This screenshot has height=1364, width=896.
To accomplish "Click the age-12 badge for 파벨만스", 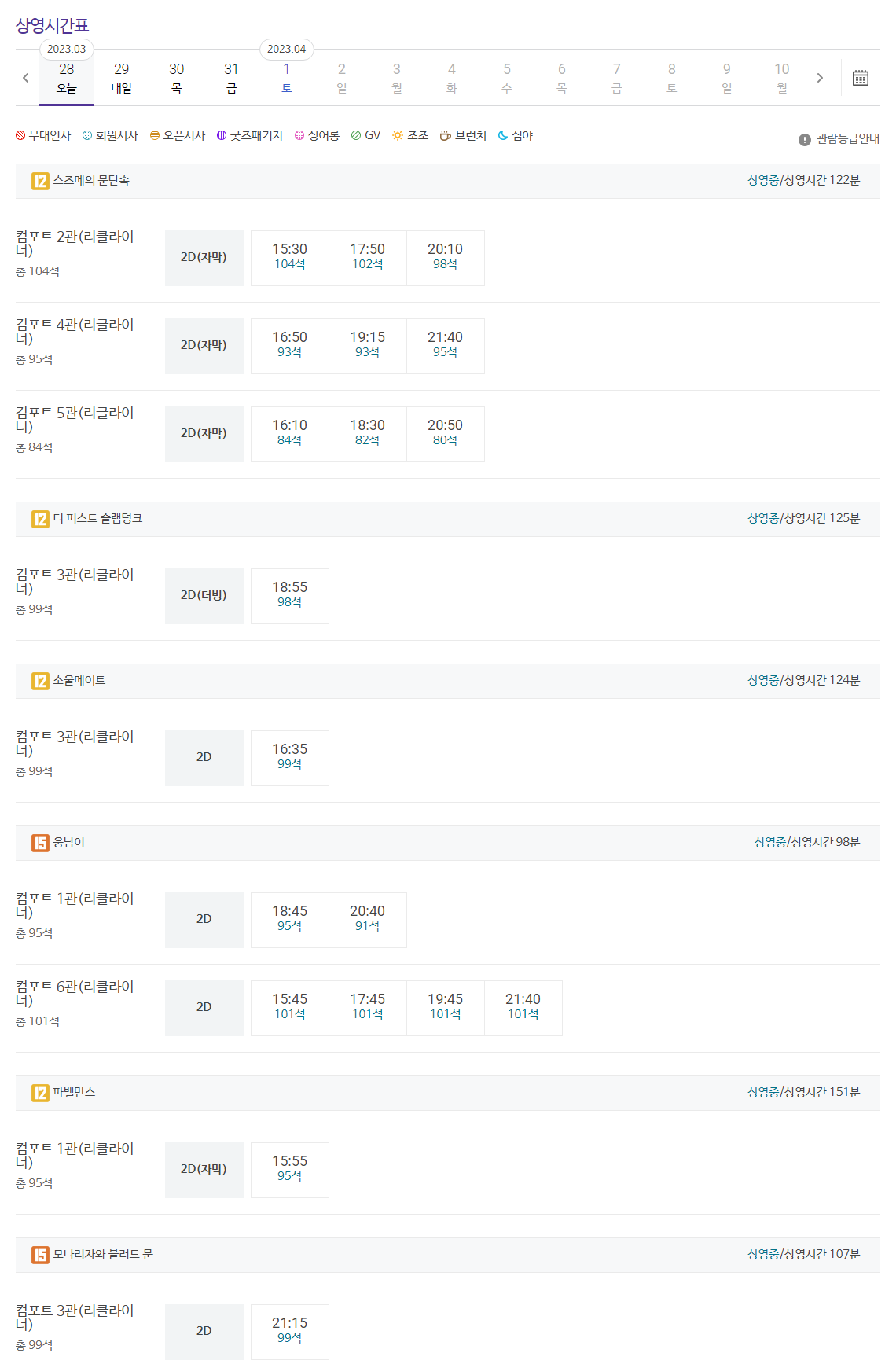I will (x=40, y=1093).
